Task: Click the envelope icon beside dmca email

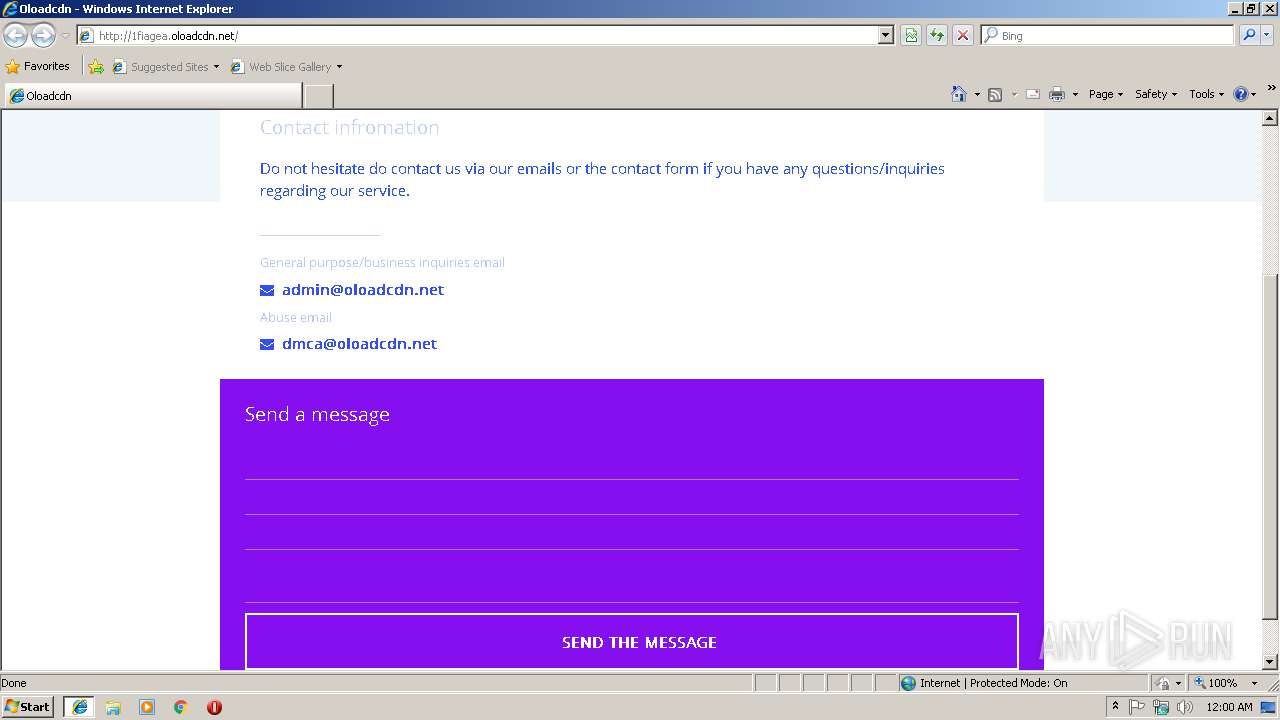Action: [x=267, y=345]
